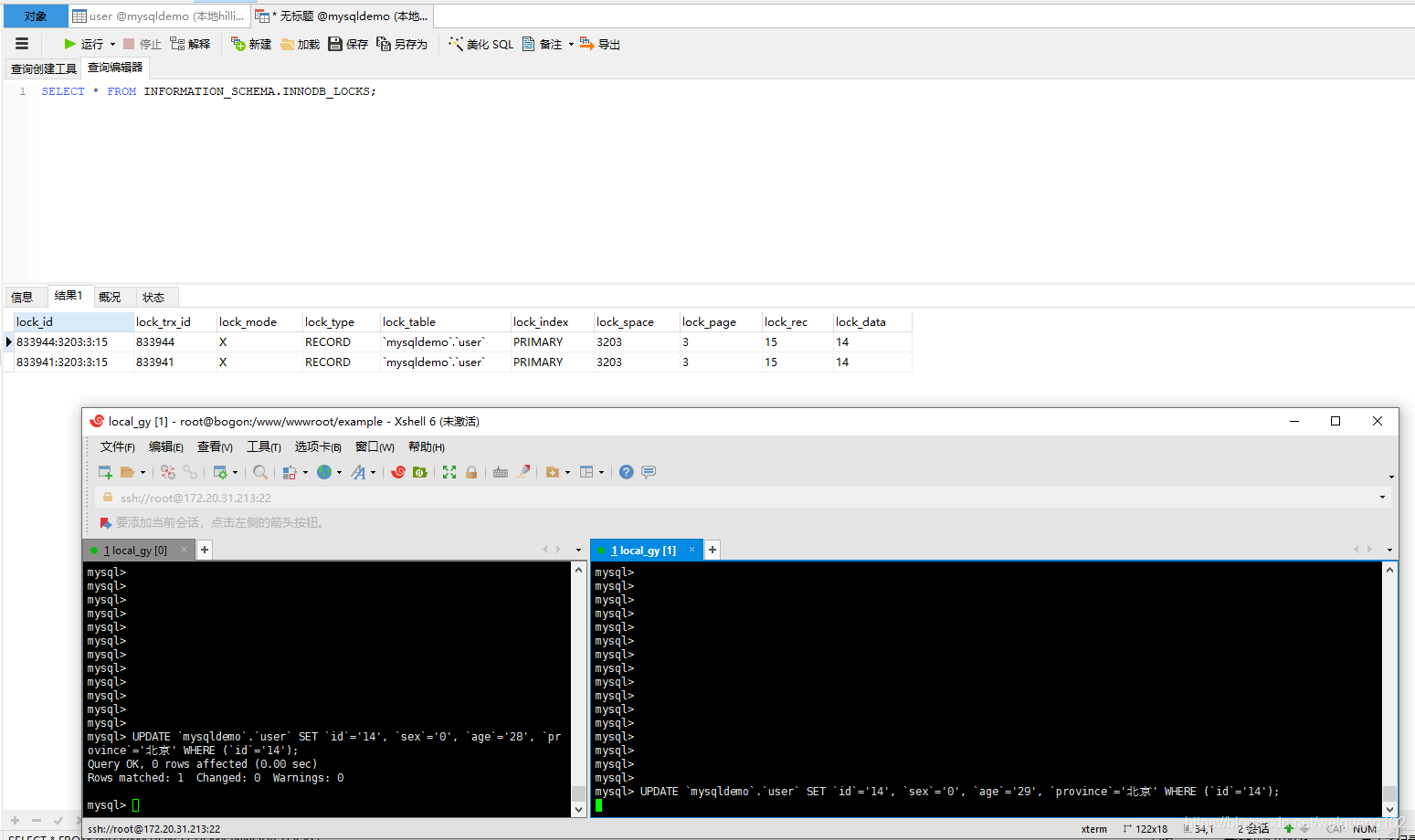This screenshot has height=840, width=1415.
Task: Add a new terminal tab with plus button
Action: 712,549
